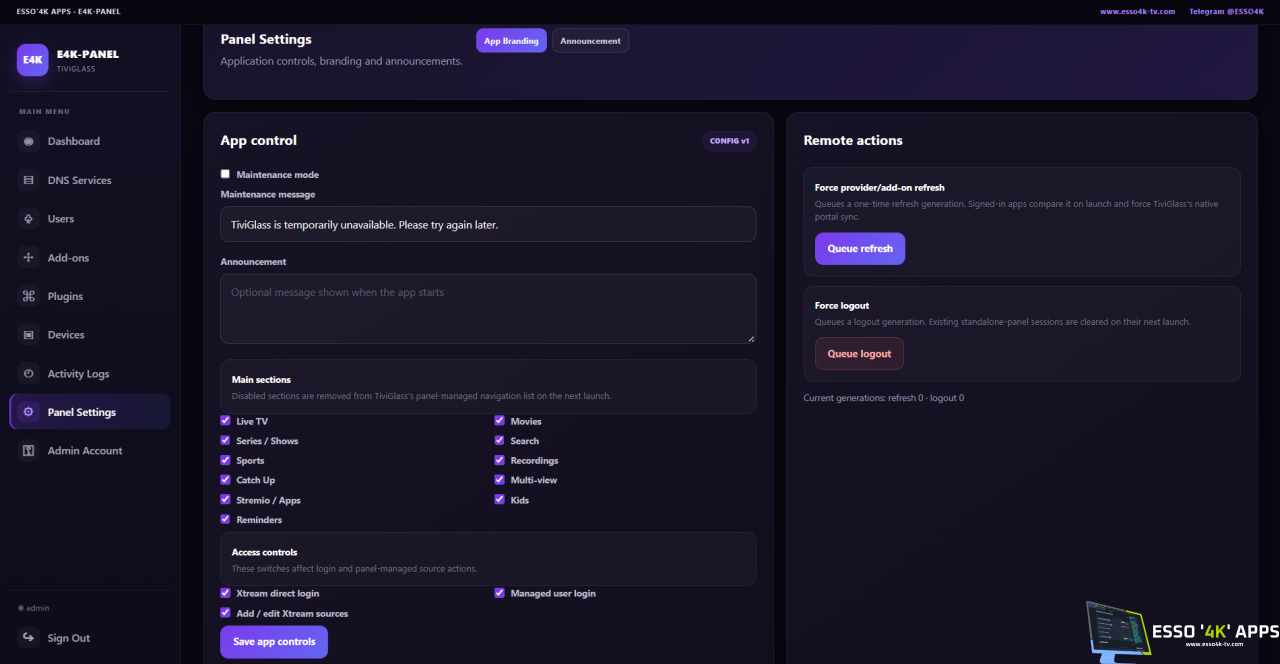
Task: Click the Plugins icon in main menu
Action: [x=28, y=297]
